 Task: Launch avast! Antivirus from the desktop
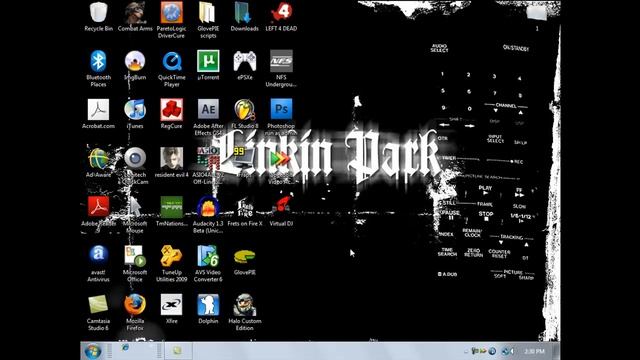pyautogui.click(x=98, y=263)
